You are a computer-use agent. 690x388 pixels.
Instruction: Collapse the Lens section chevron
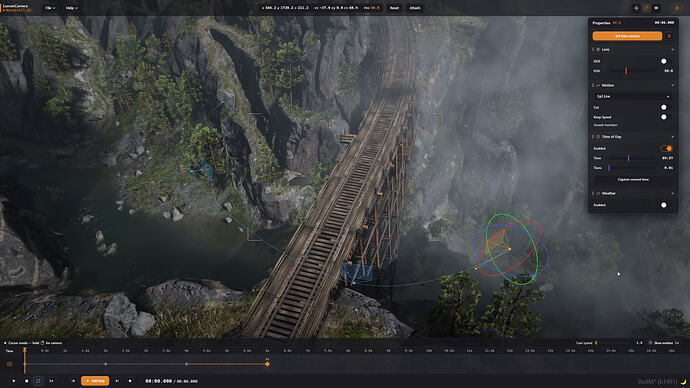pyautogui.click(x=672, y=50)
